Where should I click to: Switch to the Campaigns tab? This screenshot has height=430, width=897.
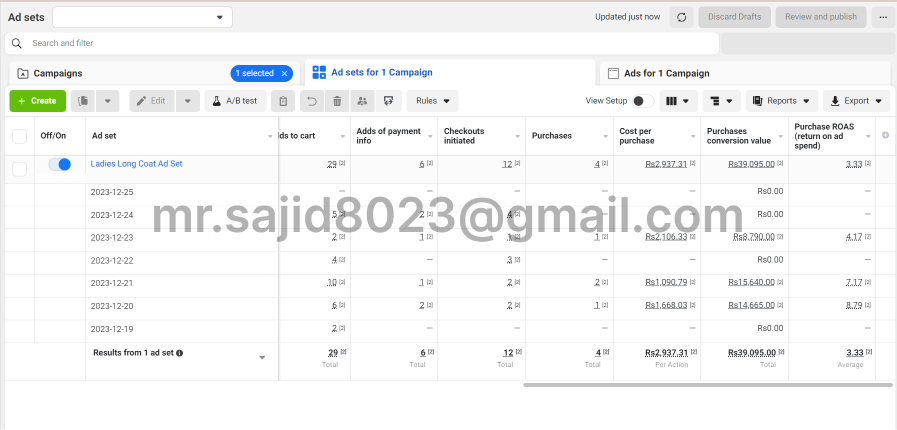click(58, 73)
